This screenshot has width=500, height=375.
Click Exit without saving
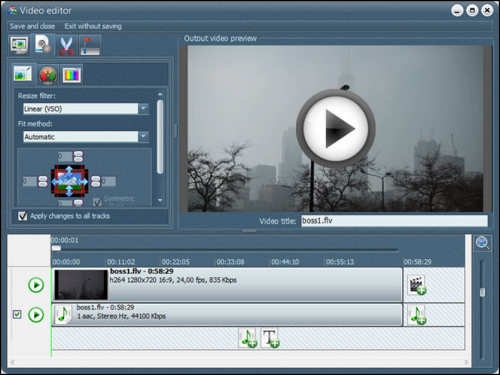pyautogui.click(x=93, y=26)
